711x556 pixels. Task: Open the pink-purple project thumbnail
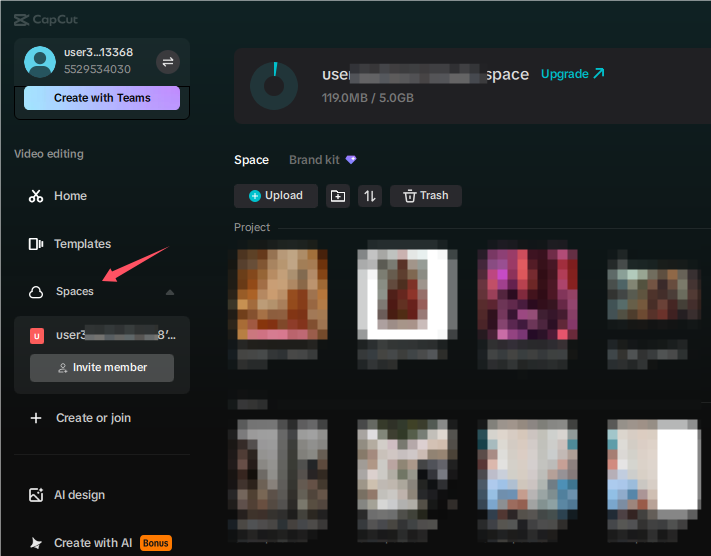(527, 294)
